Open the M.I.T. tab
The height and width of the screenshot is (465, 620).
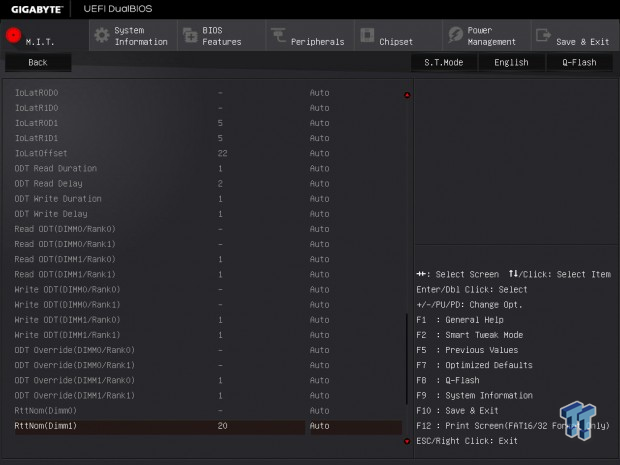[x=45, y=36]
